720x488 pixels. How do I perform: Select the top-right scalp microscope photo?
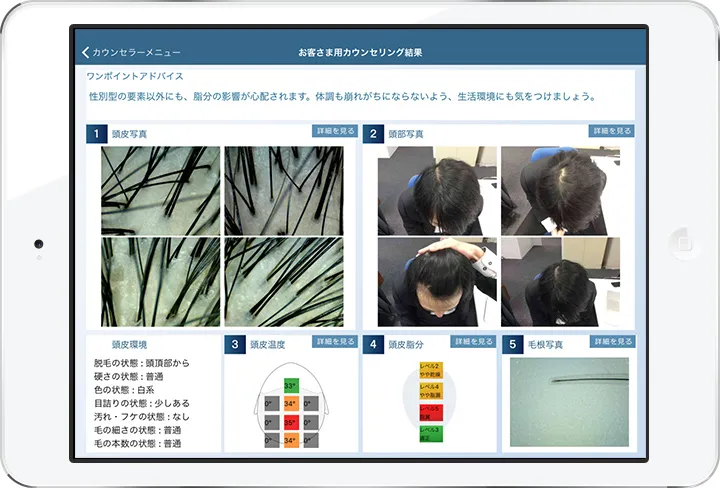[x=283, y=190]
